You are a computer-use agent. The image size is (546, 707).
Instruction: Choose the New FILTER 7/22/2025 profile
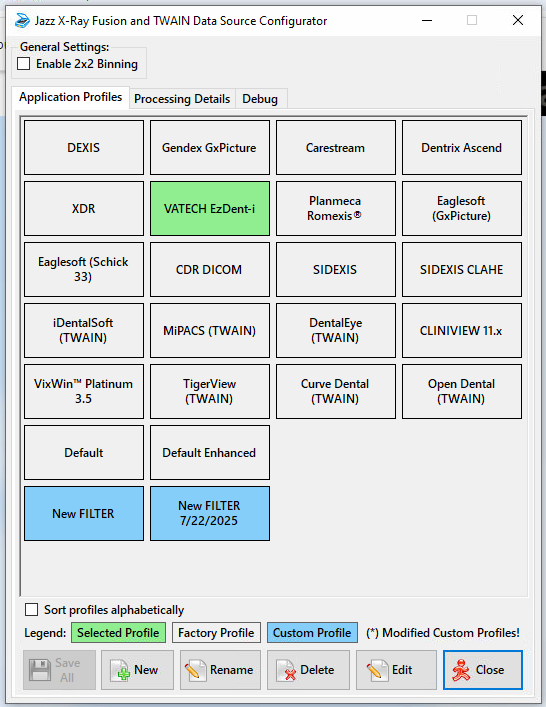tap(210, 513)
